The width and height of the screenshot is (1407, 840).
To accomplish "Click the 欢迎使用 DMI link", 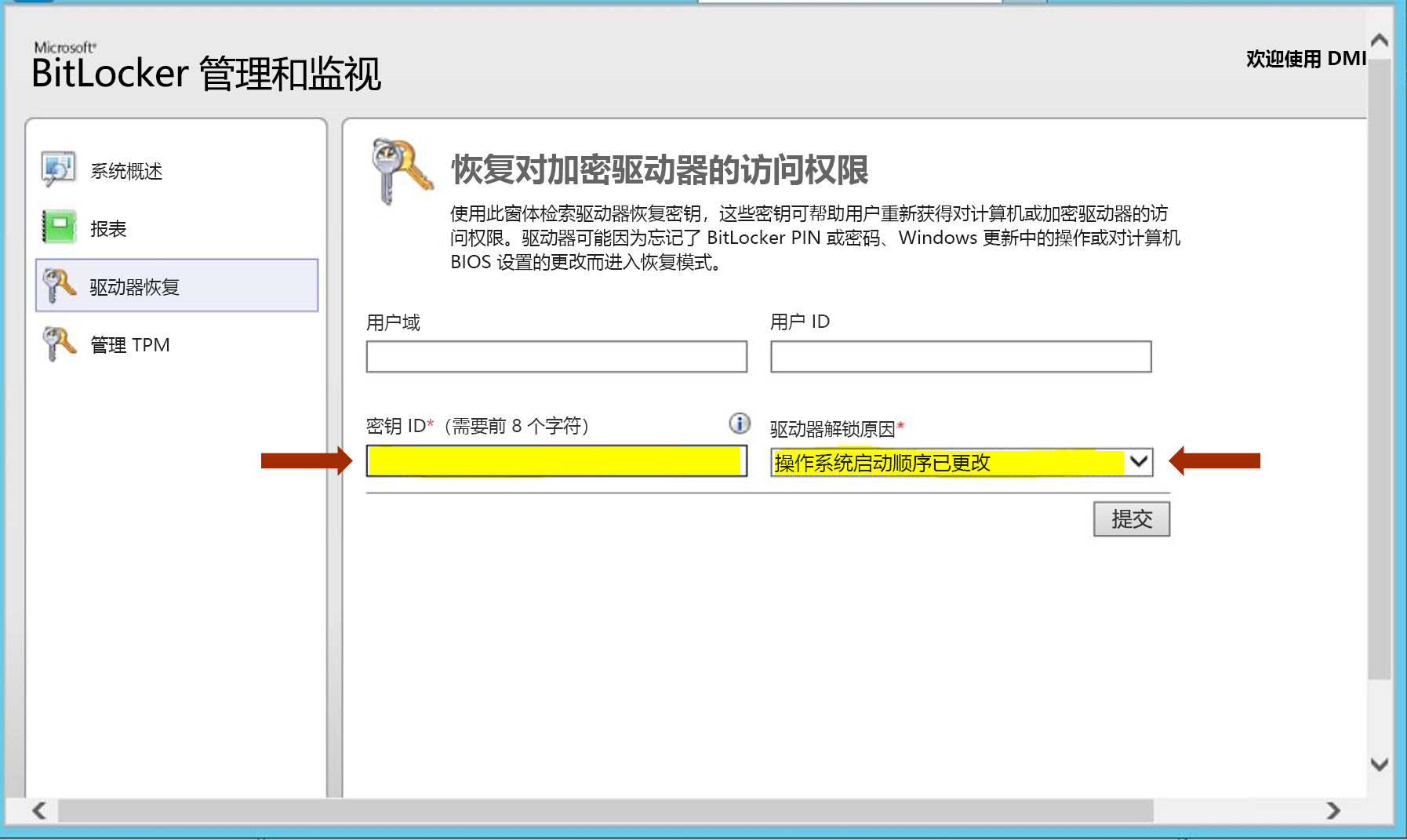I will coord(1303,58).
